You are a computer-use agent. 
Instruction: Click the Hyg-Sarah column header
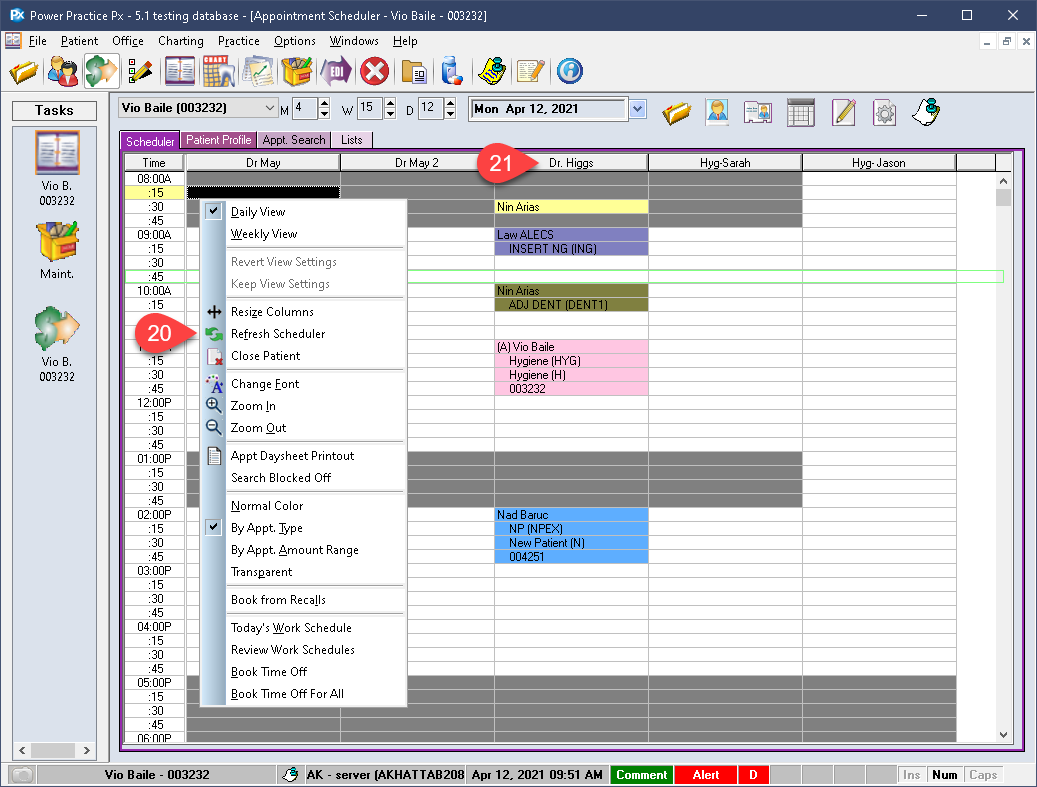point(725,163)
